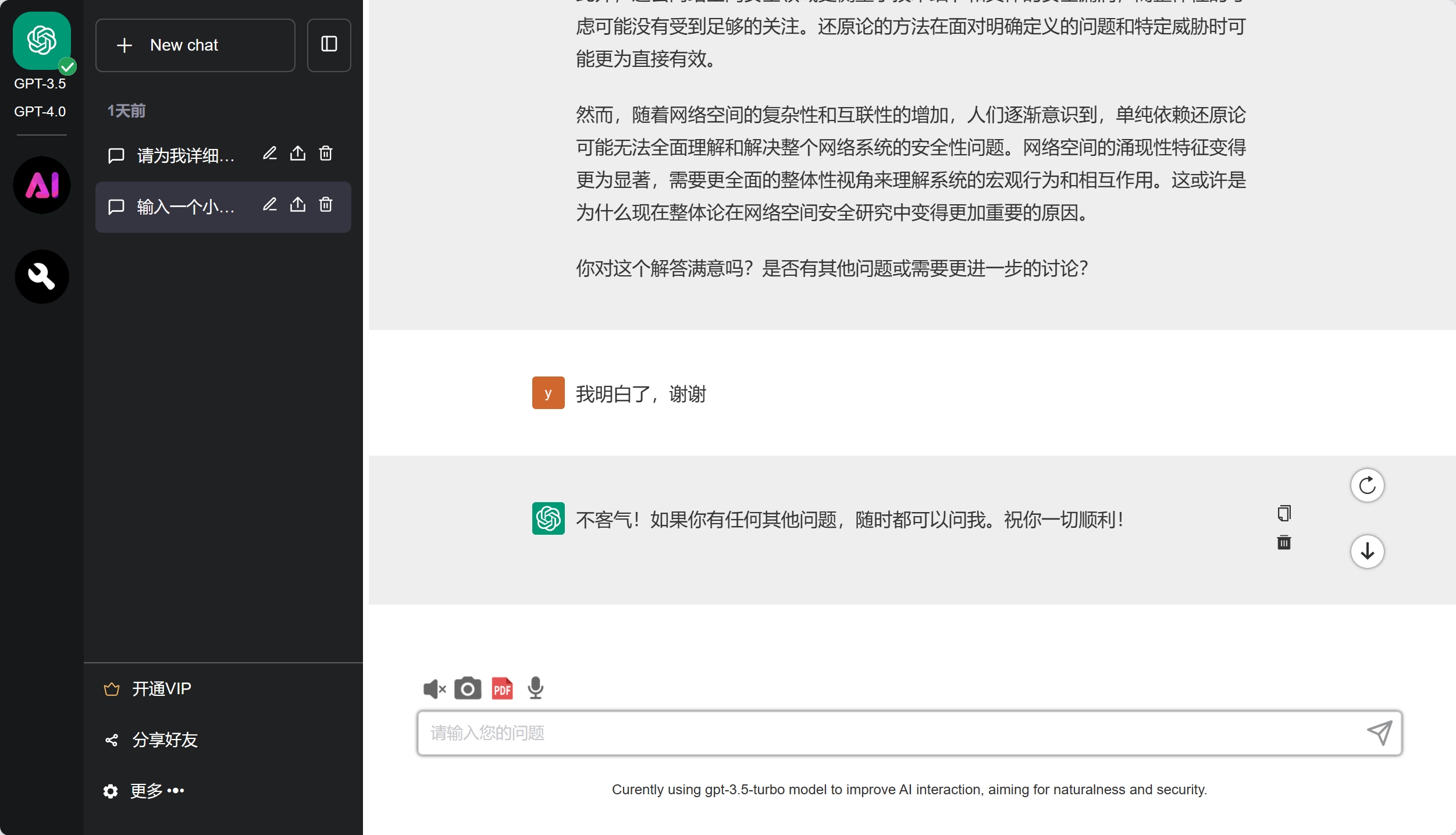Regenerate response with circular arrow button
The height and width of the screenshot is (835, 1456).
[x=1367, y=485]
